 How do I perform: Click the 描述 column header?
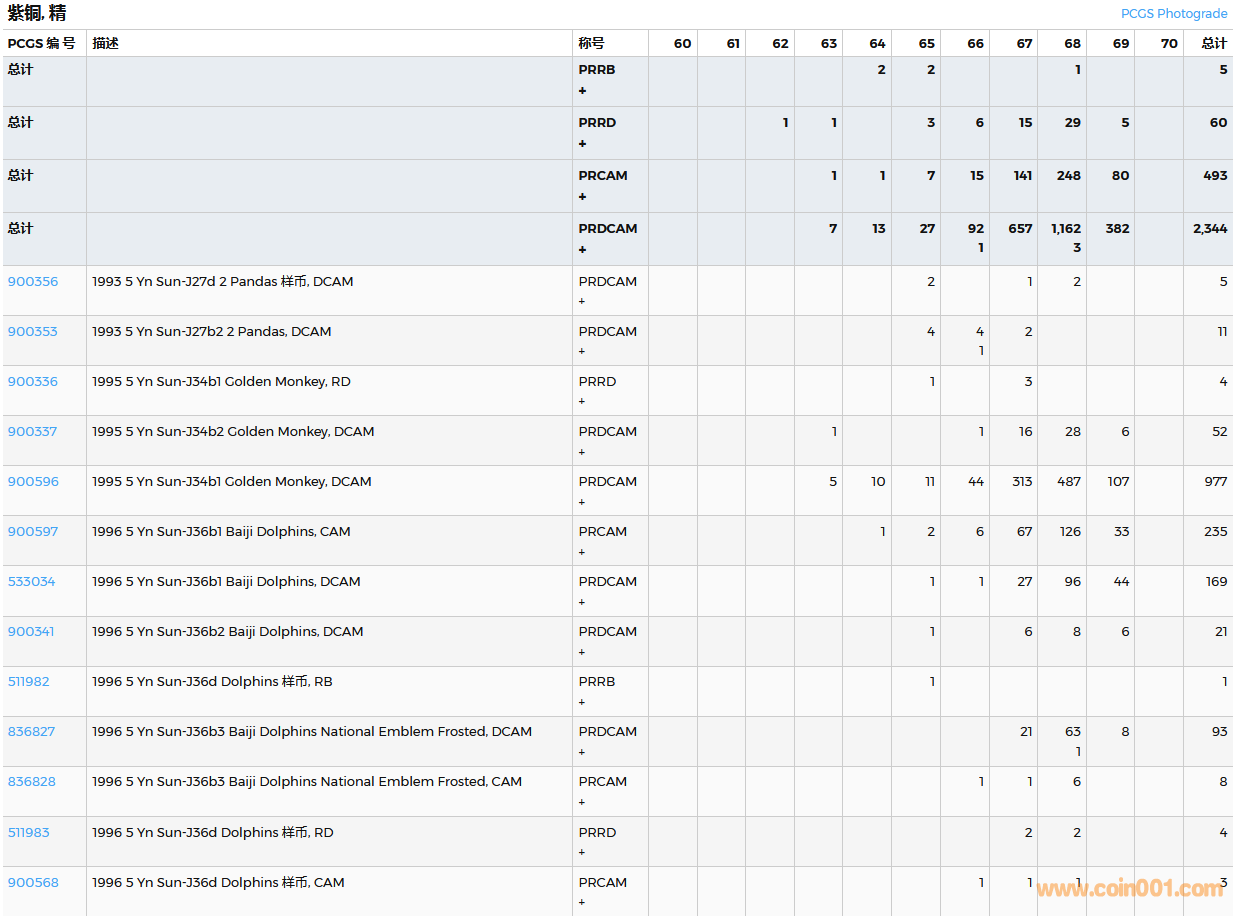click(105, 44)
